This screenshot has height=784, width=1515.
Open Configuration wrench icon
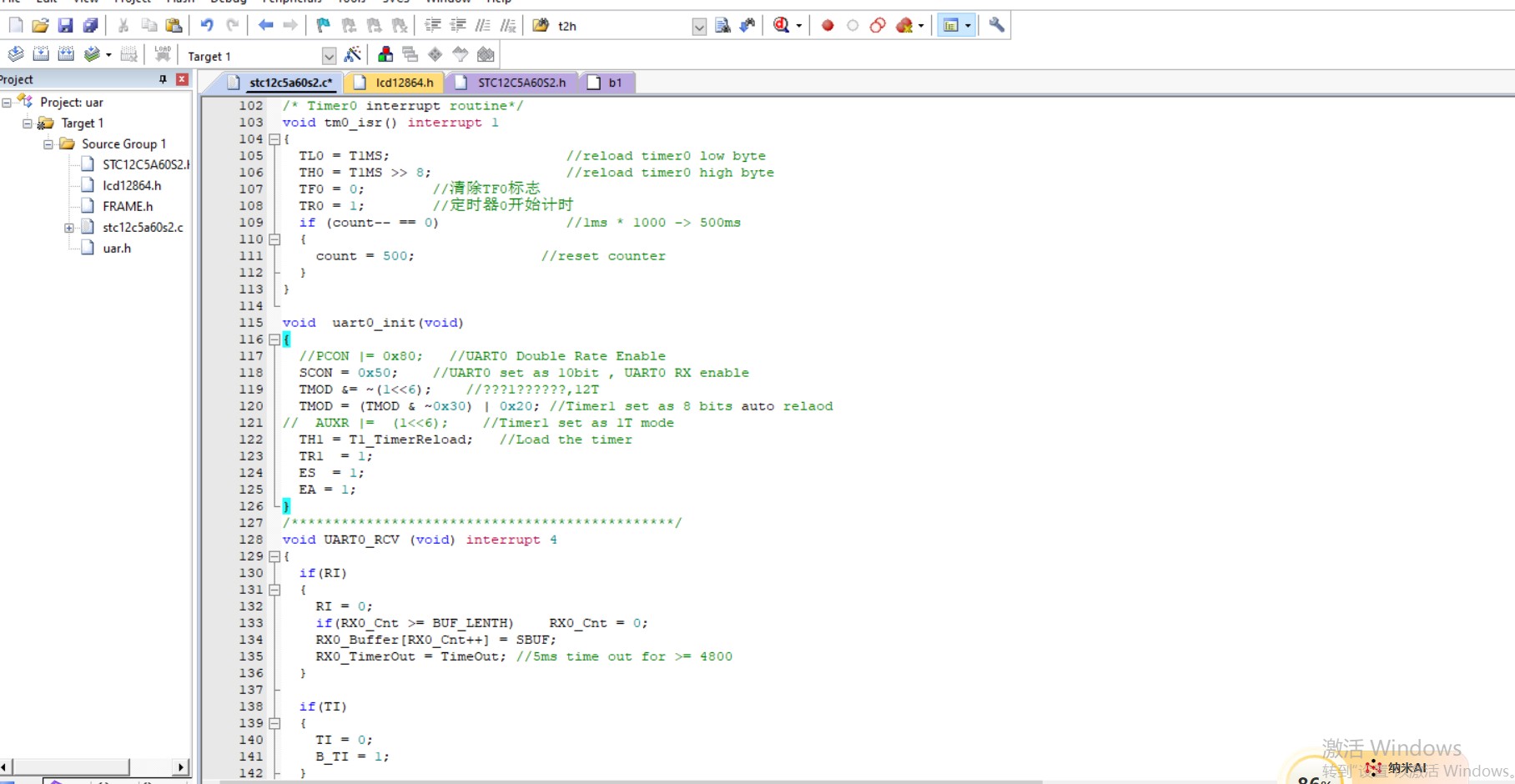pyautogui.click(x=996, y=26)
